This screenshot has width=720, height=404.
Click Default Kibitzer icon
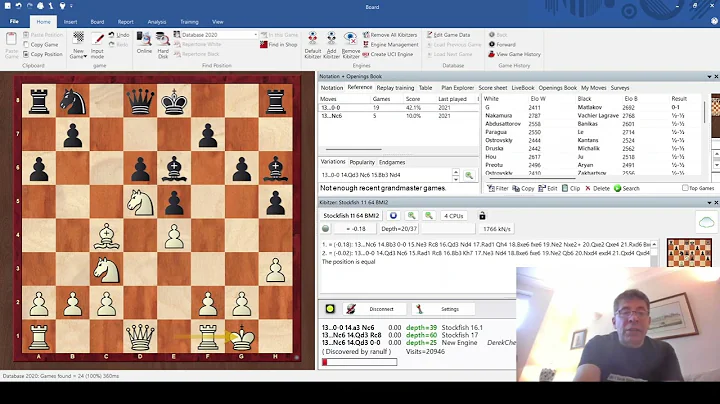313,45
